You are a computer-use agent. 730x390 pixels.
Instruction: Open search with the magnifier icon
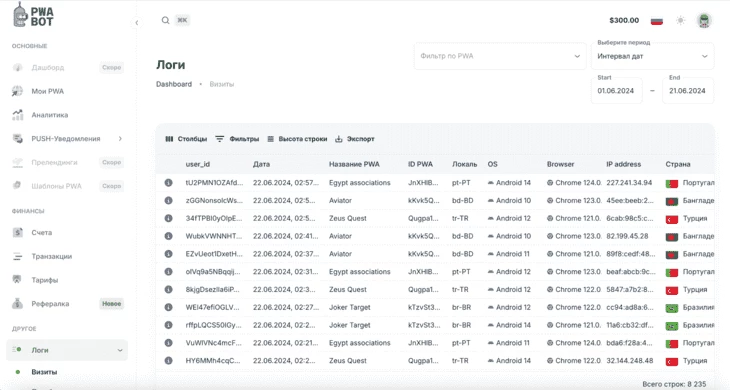coord(165,20)
